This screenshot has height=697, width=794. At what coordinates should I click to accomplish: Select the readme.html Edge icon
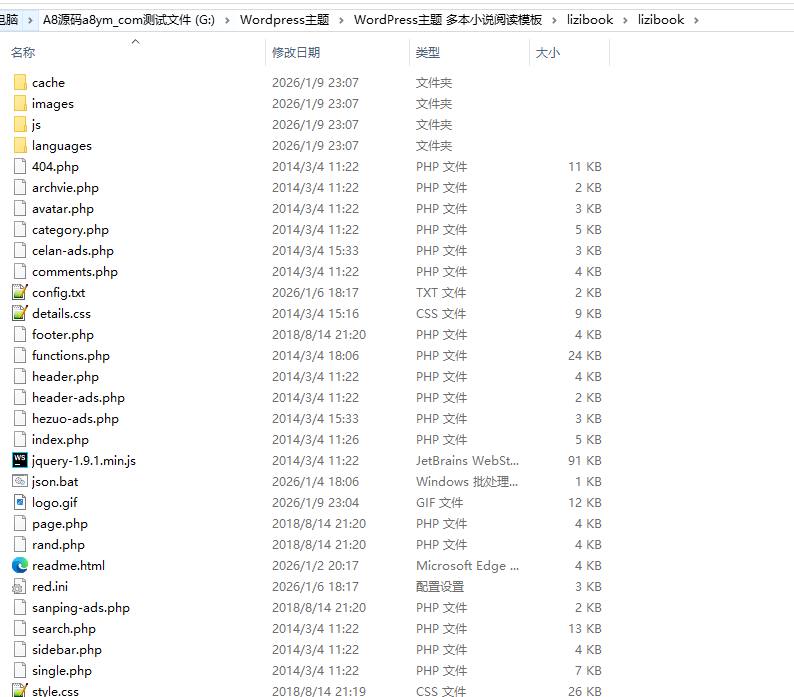(x=20, y=566)
